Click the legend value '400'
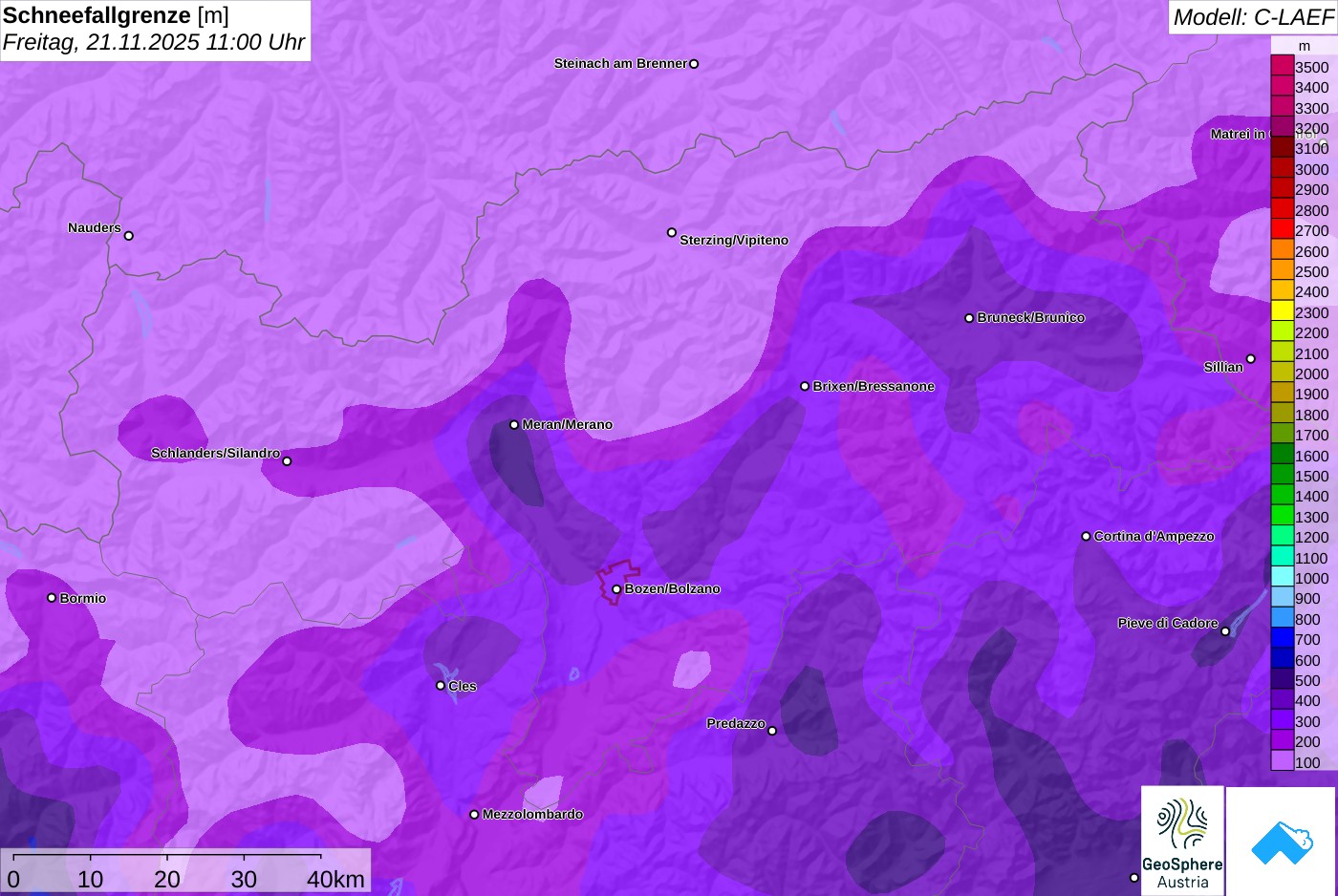 (x=1307, y=701)
